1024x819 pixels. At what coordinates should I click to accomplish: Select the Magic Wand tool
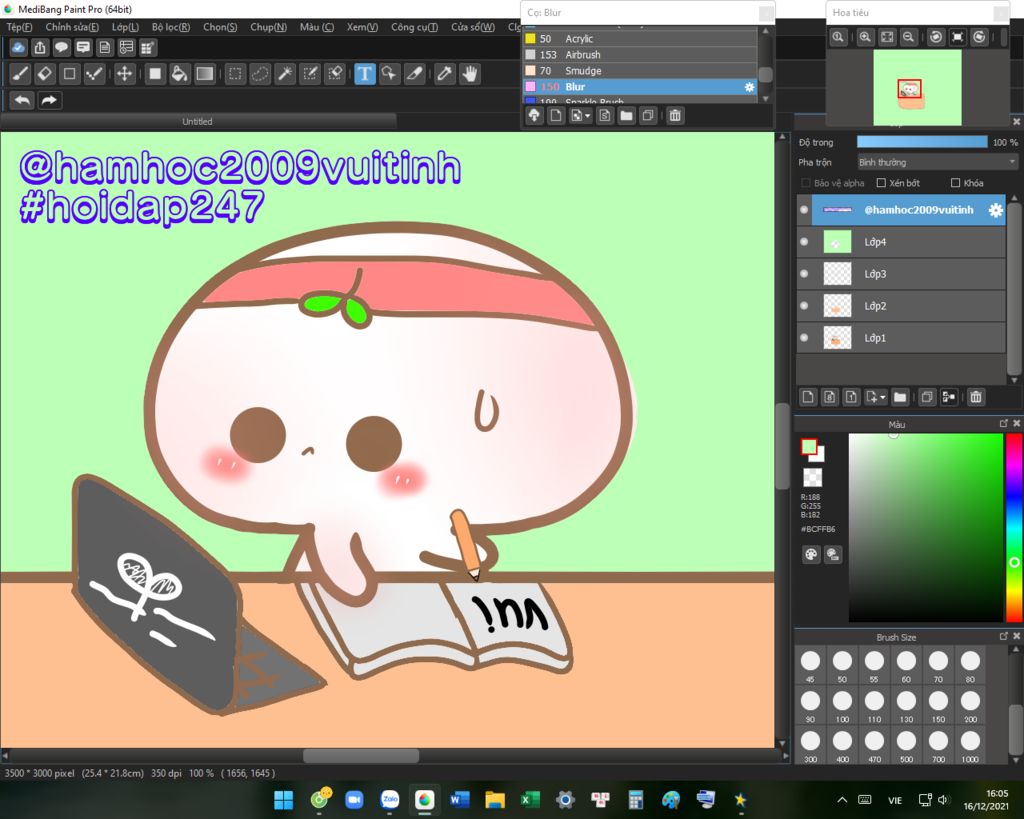tap(285, 74)
